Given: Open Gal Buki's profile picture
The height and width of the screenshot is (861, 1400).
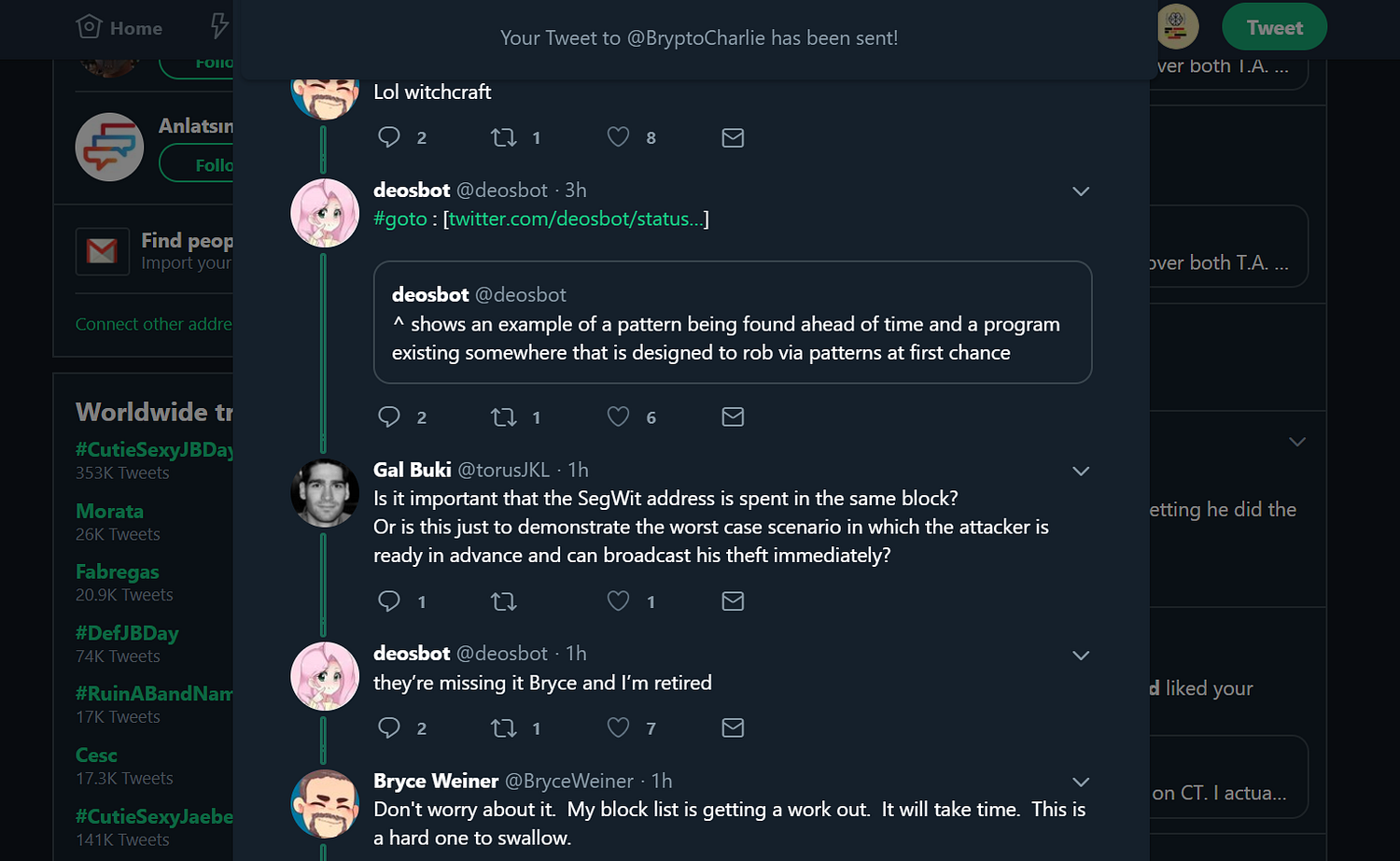Looking at the screenshot, I should click(325, 492).
